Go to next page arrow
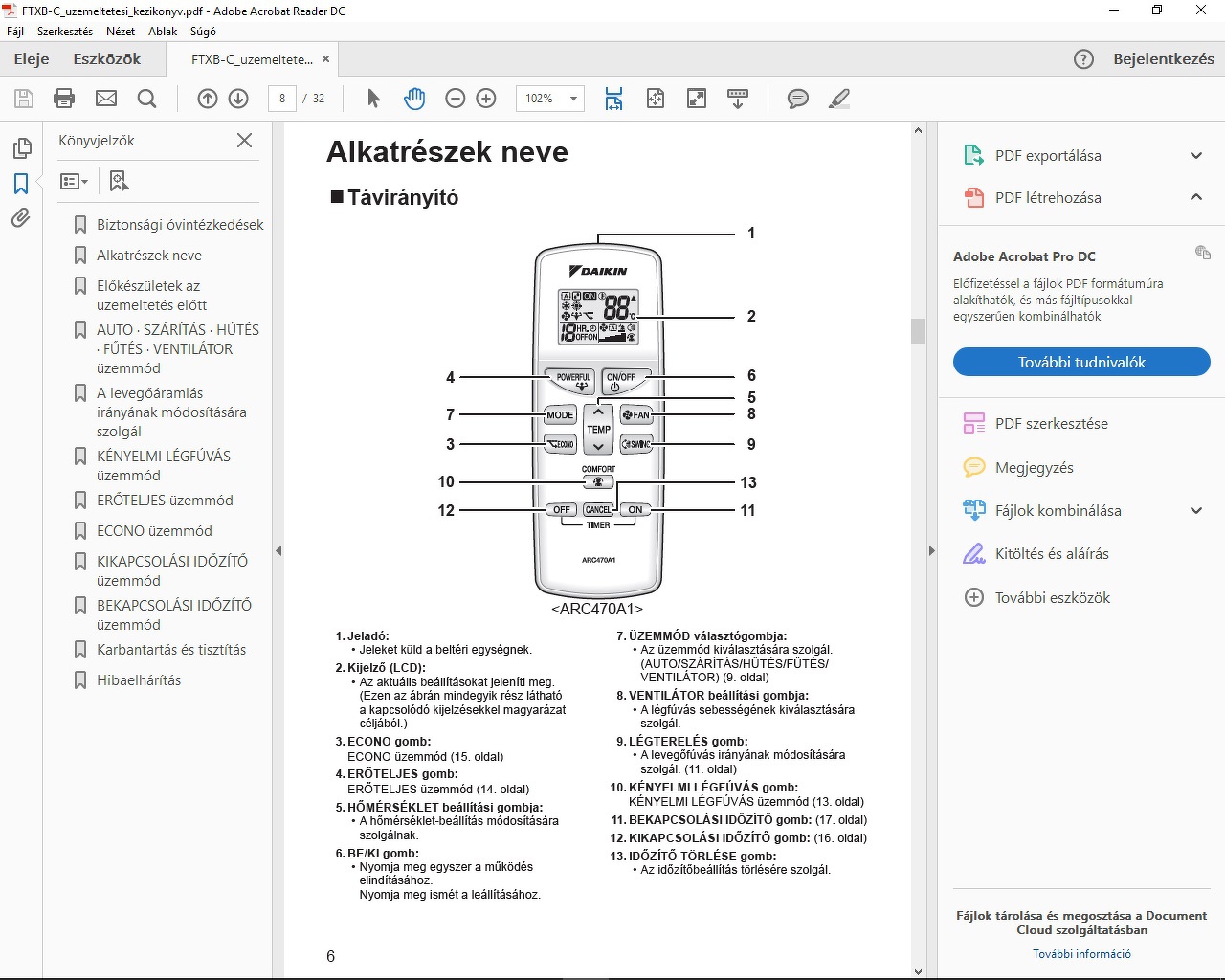Viewport: 1225px width, 980px height. (x=238, y=99)
